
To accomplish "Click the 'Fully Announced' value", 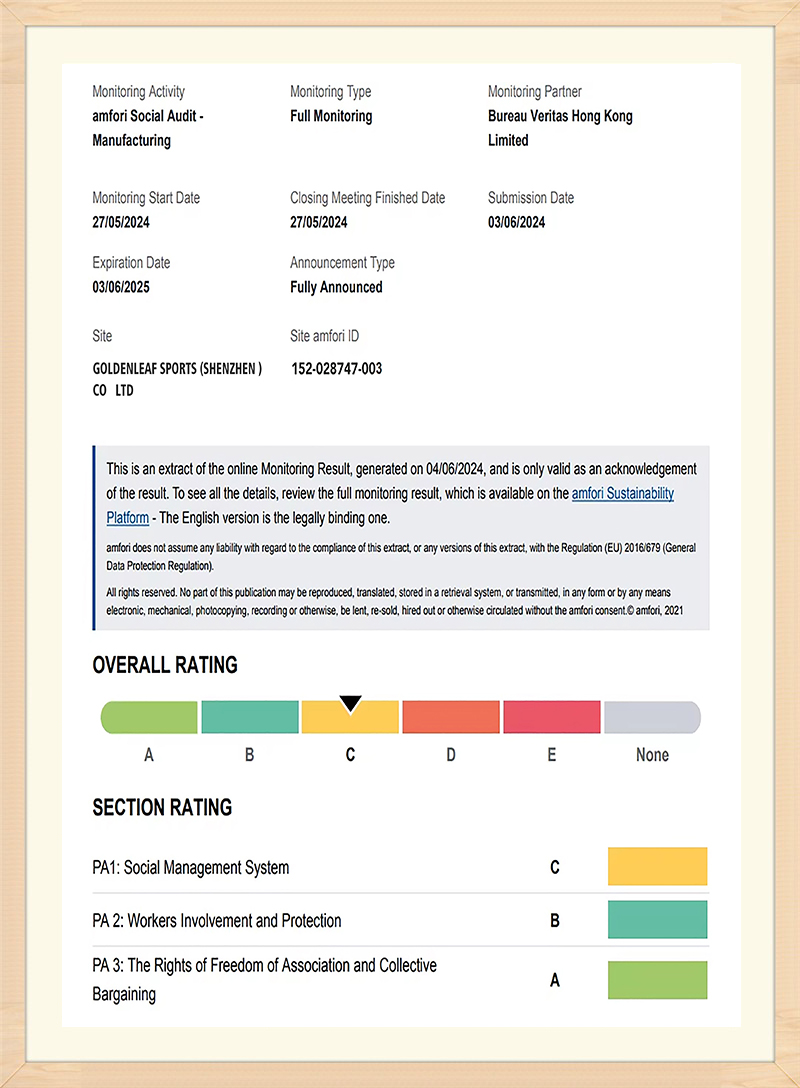I will tap(336, 287).
